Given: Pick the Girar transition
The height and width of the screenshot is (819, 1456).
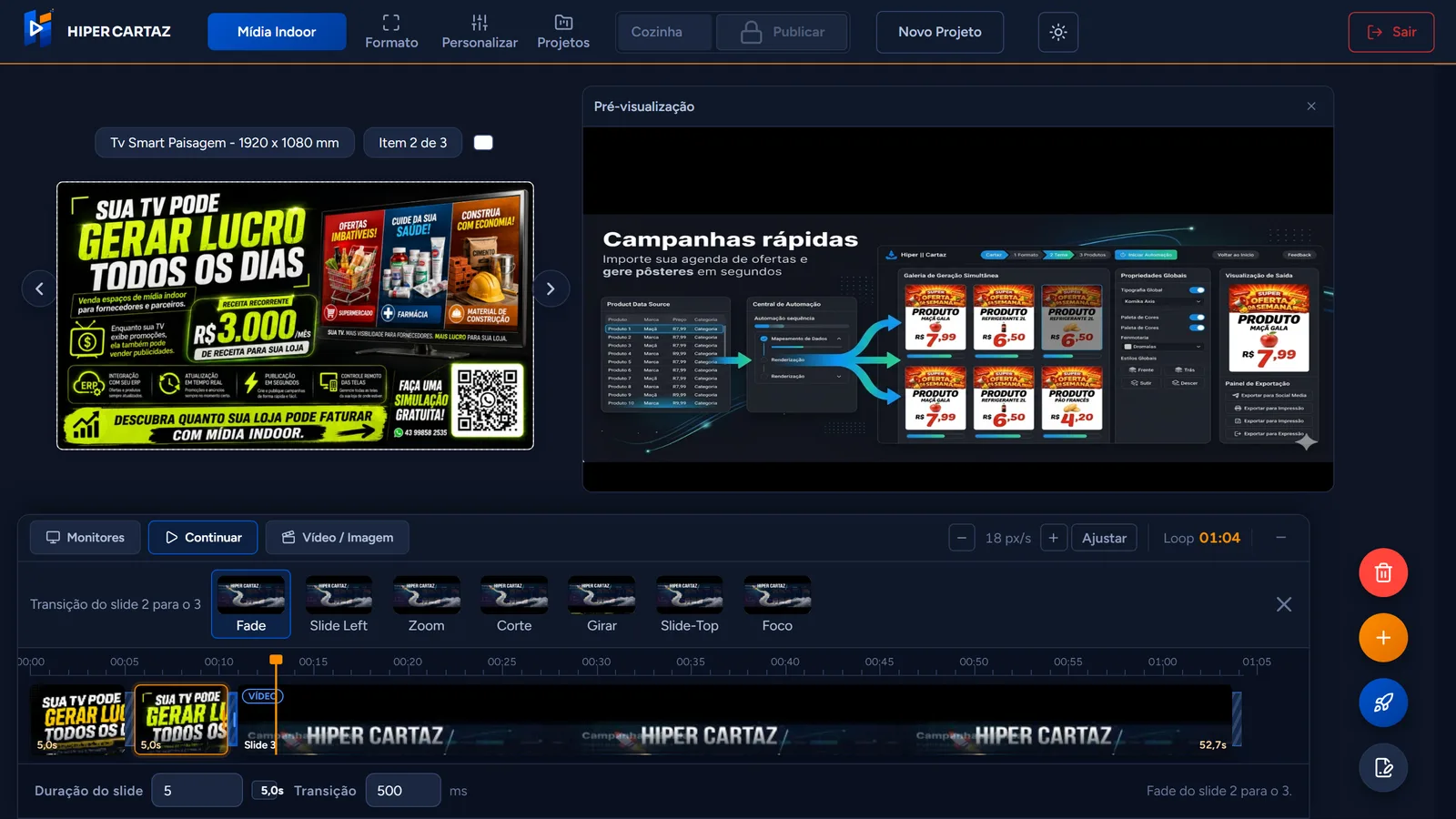Looking at the screenshot, I should pyautogui.click(x=602, y=604).
